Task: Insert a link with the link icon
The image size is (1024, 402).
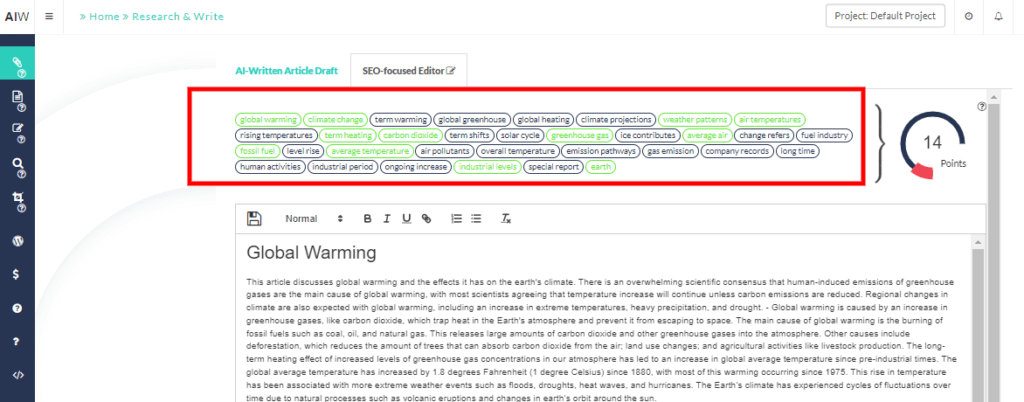Action: 426,219
